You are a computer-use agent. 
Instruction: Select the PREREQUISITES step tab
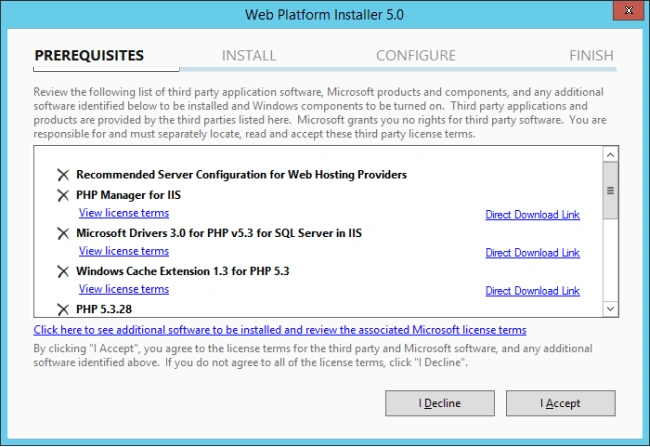(x=89, y=55)
